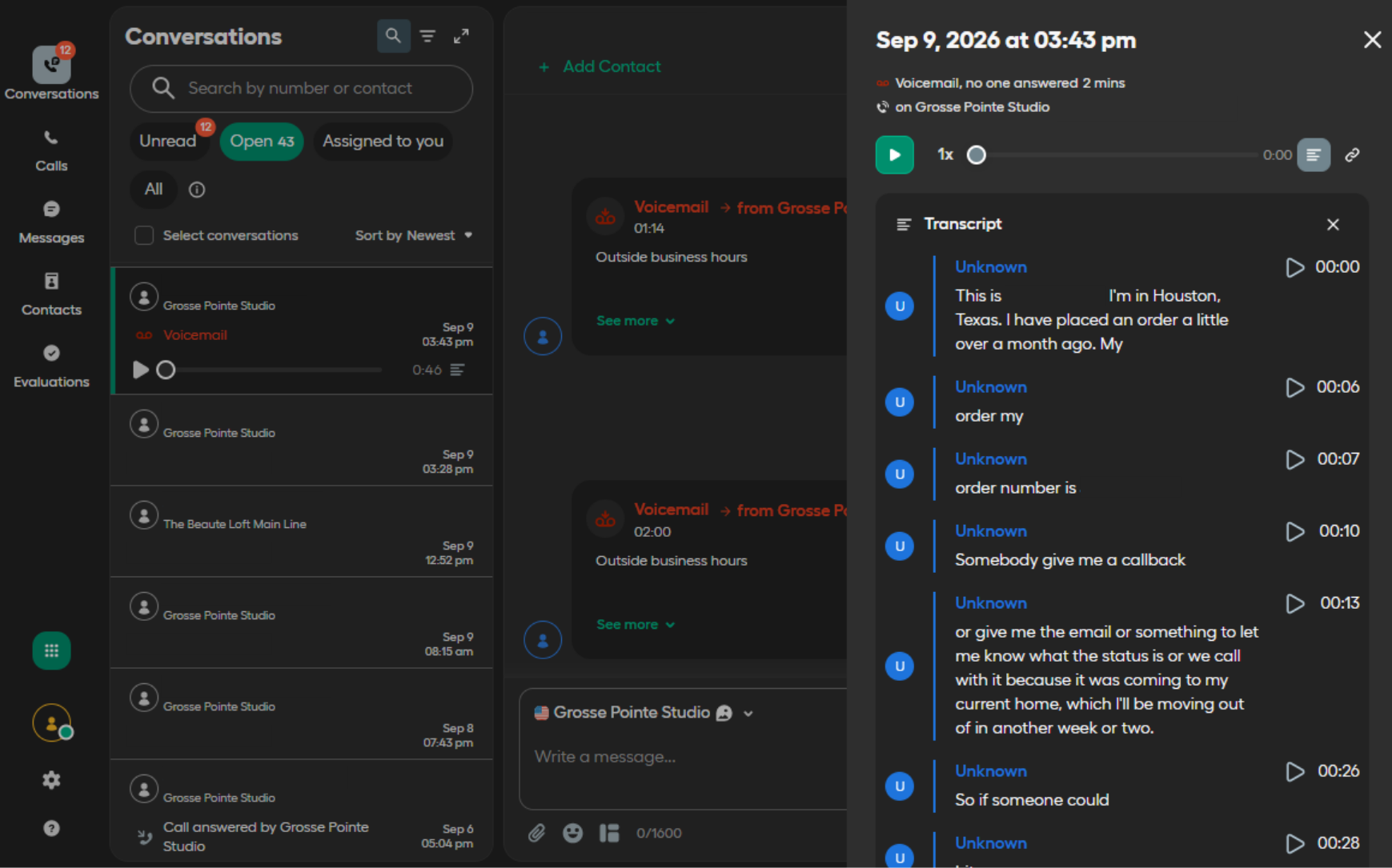Click the voicemail detail playback slider handle
This screenshot has height=868, width=1392.
(x=976, y=155)
